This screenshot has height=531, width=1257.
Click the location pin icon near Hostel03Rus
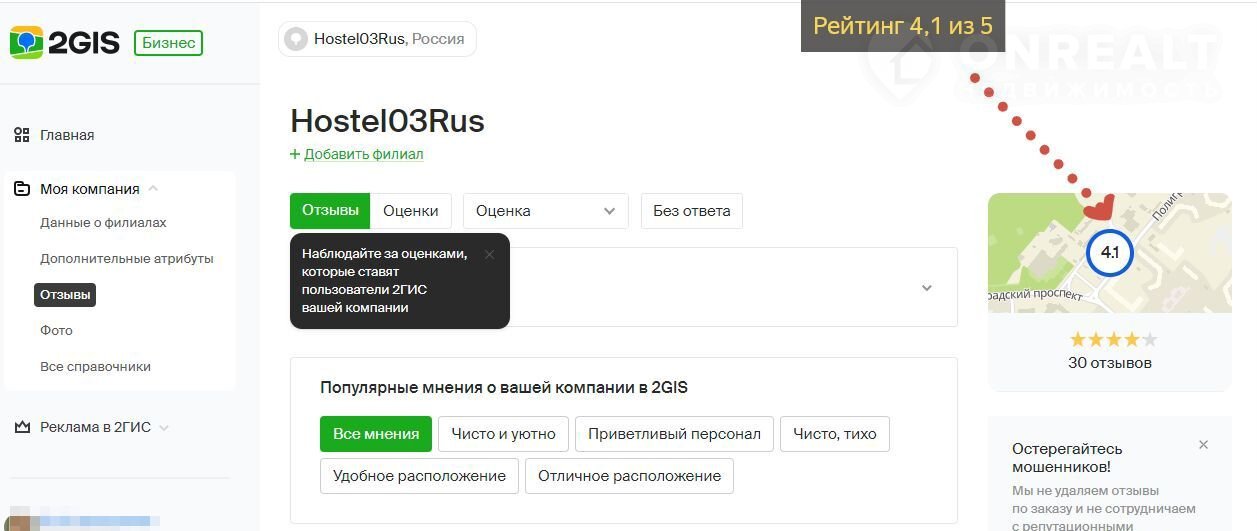(x=296, y=39)
